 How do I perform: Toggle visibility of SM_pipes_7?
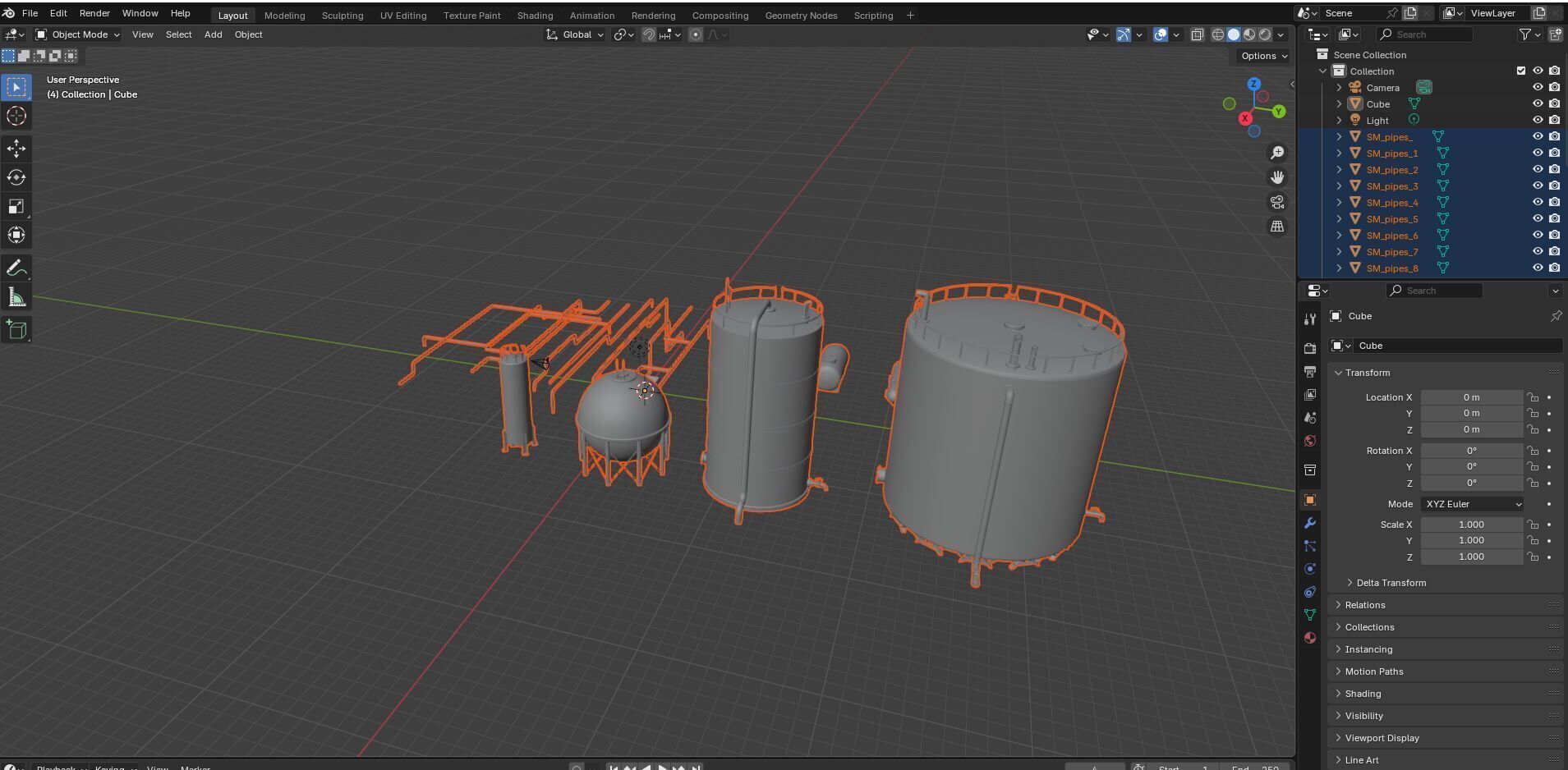pyautogui.click(x=1538, y=251)
